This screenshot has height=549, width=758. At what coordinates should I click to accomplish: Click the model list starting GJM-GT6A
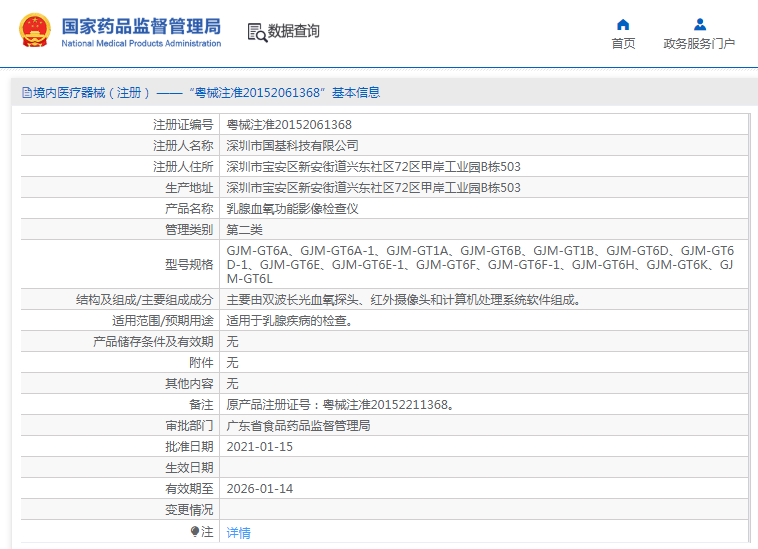pyautogui.click(x=480, y=264)
